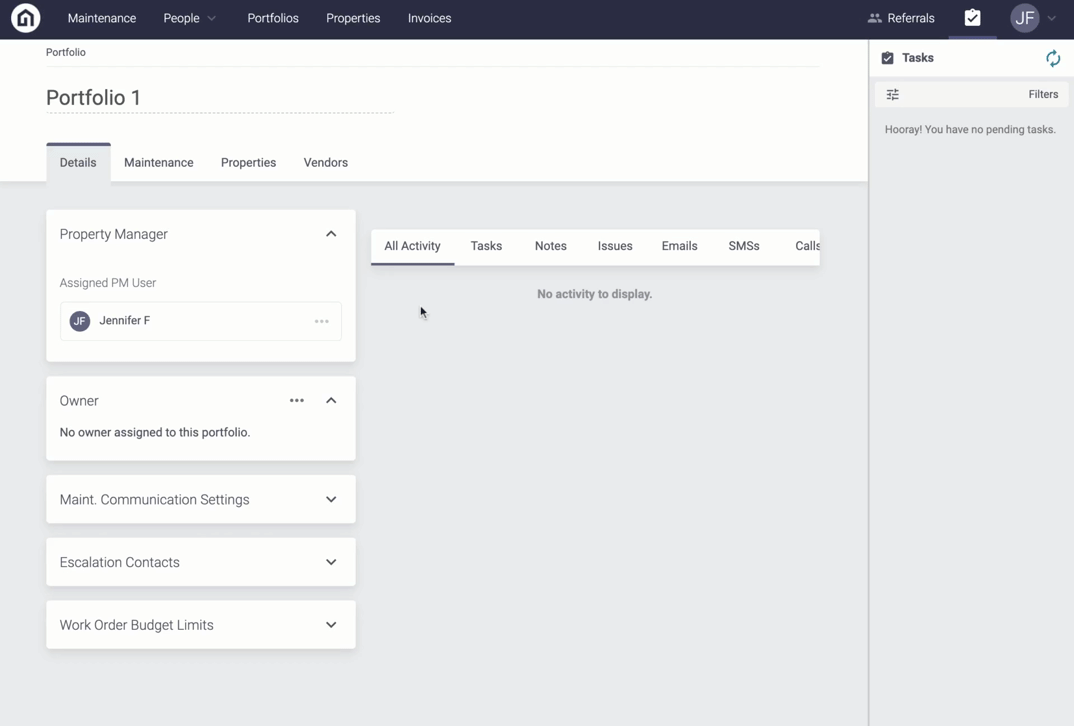Open Owner section more options

[297, 401]
